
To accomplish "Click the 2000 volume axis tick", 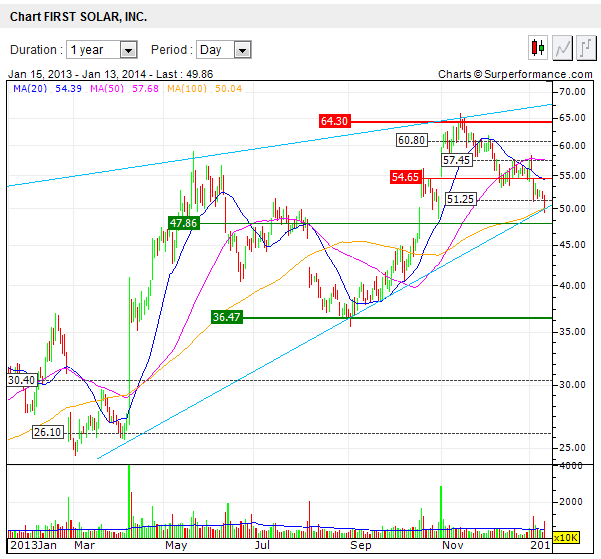I will tap(571, 501).
